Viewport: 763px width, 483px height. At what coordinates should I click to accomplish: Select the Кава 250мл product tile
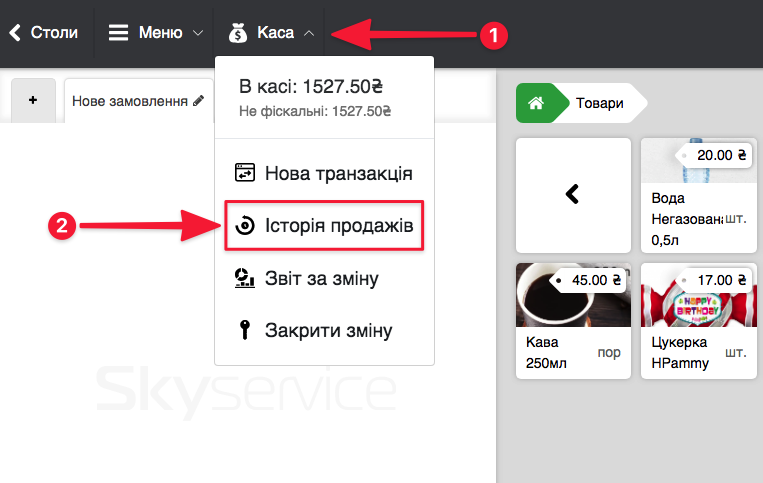point(572,321)
